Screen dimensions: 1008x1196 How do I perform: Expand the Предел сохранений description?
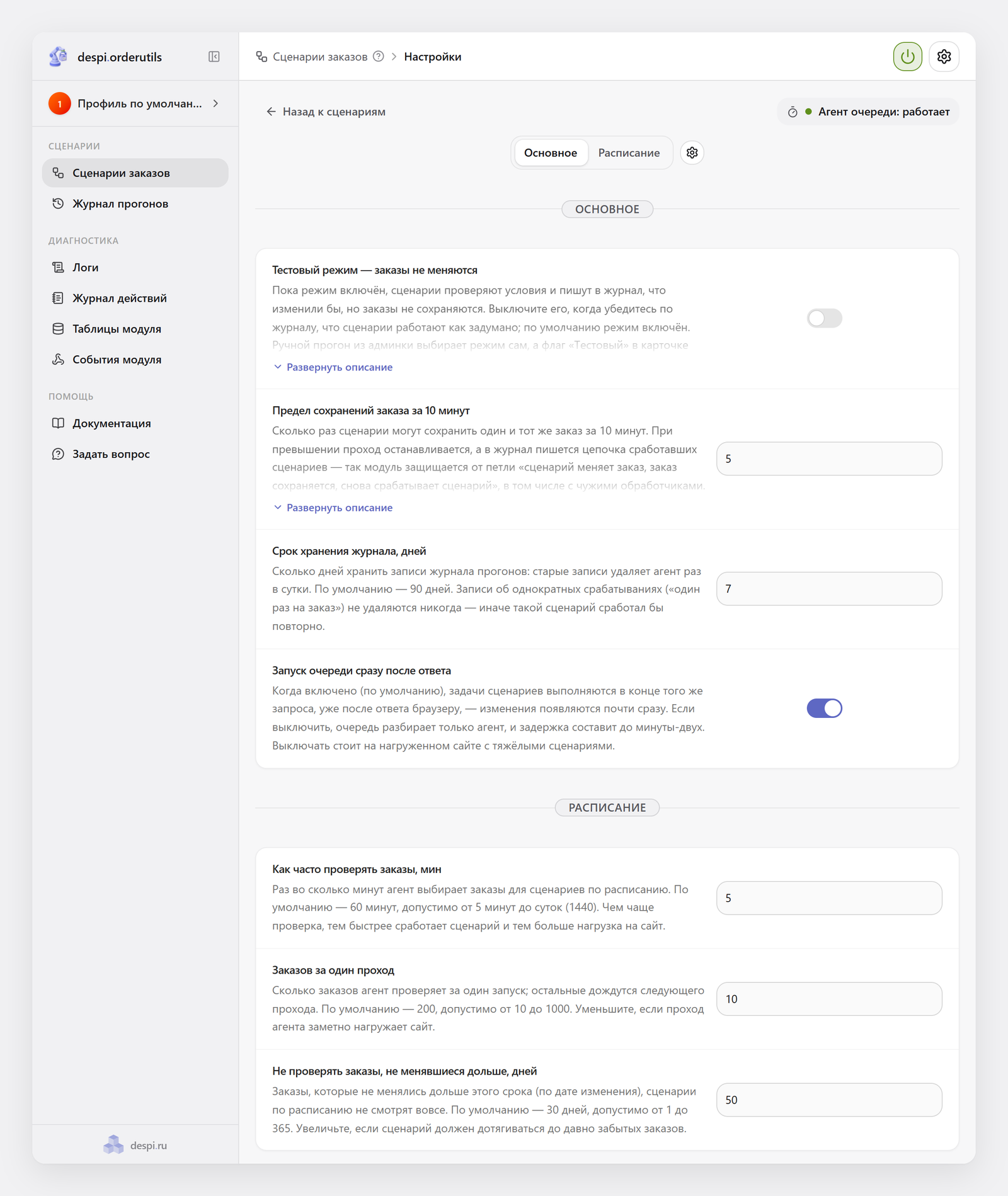[333, 508]
